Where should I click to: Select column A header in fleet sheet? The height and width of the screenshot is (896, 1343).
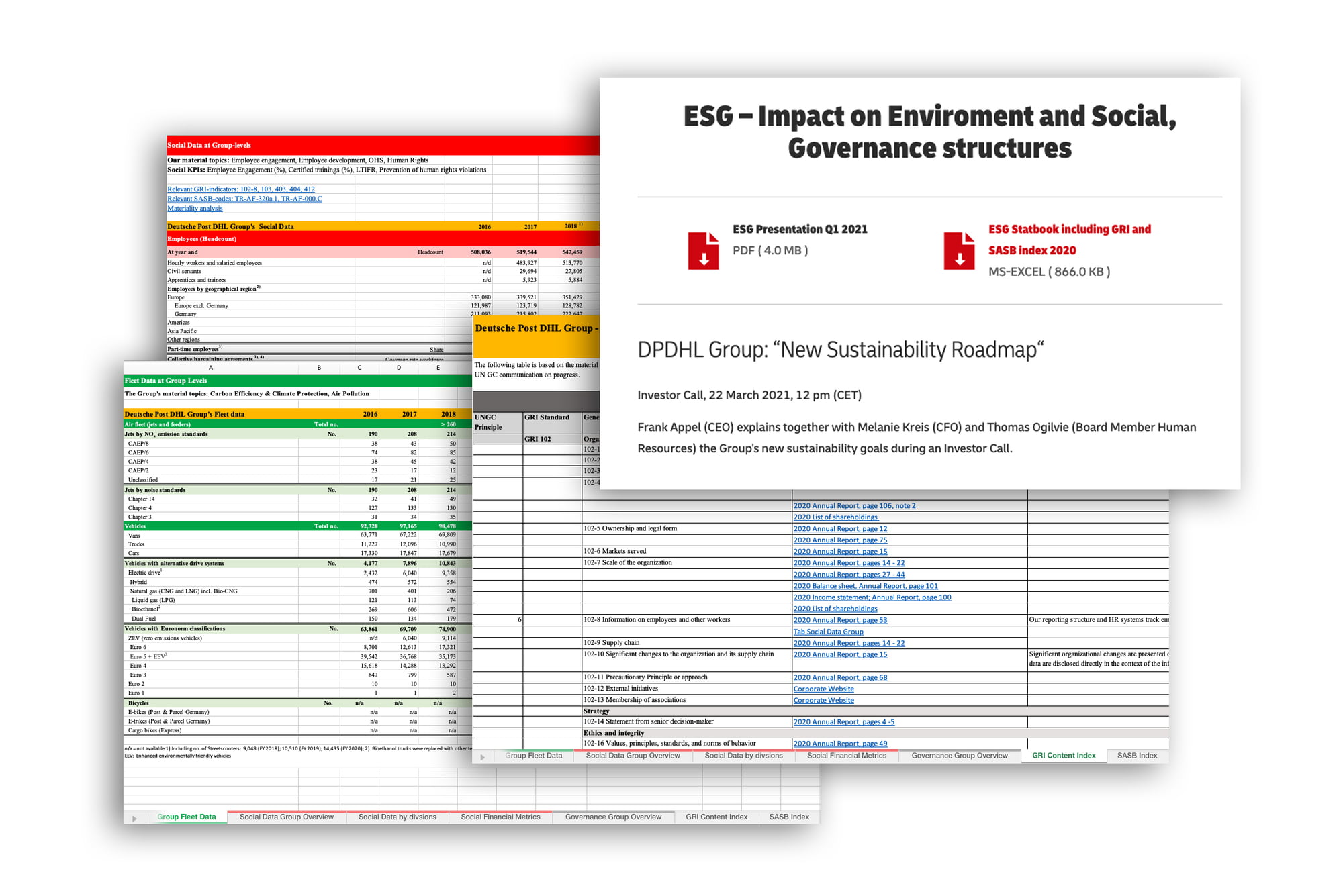[x=211, y=368]
